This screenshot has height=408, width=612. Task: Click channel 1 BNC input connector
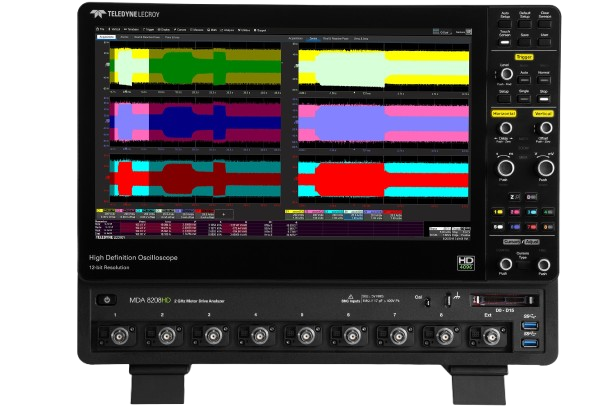tap(120, 335)
